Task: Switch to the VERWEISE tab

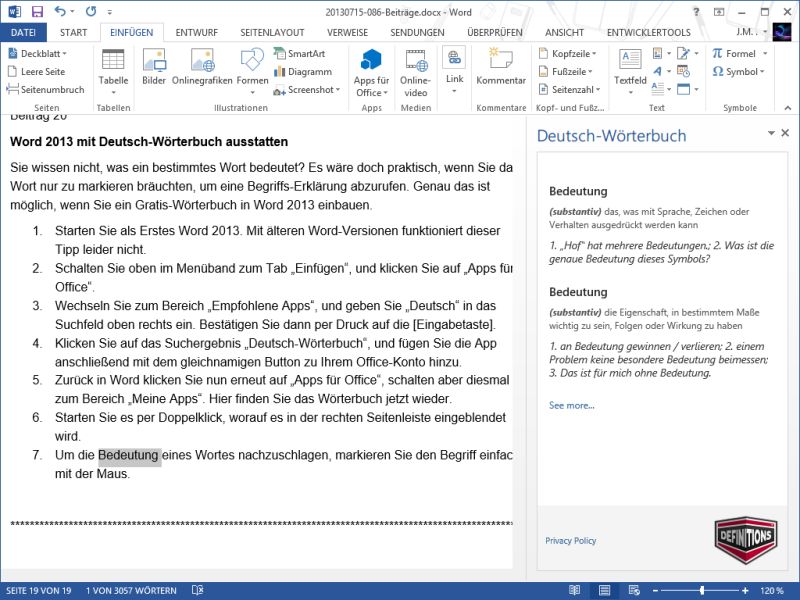Action: tap(347, 32)
